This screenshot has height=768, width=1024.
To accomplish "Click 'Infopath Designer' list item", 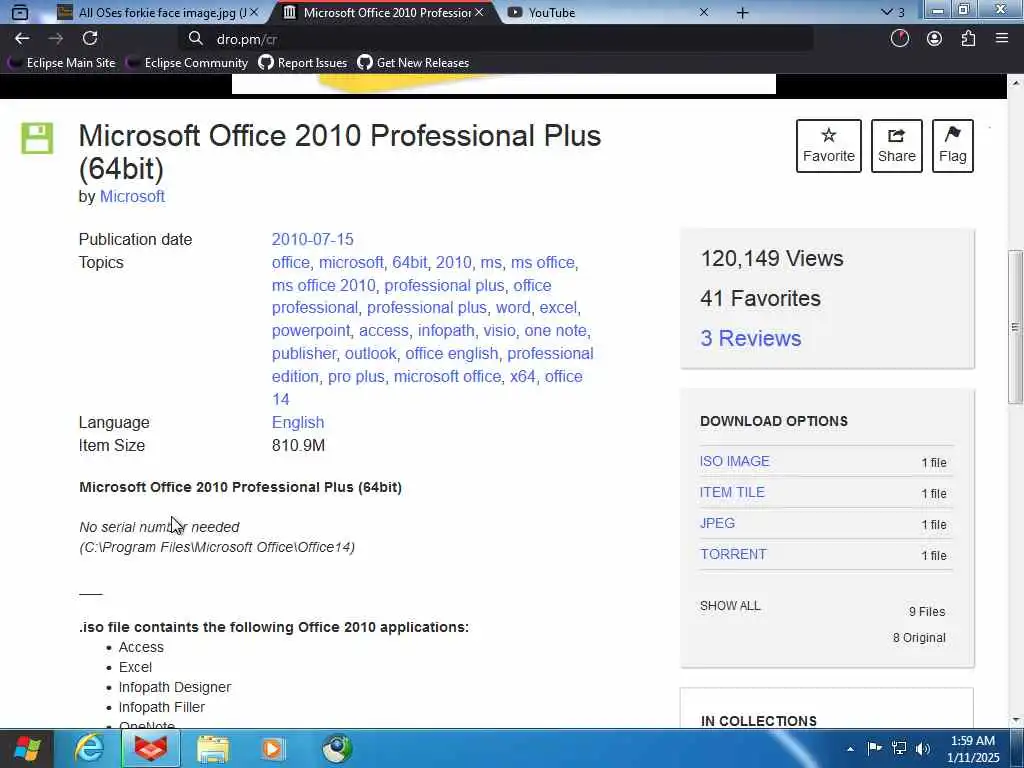I will 175,687.
